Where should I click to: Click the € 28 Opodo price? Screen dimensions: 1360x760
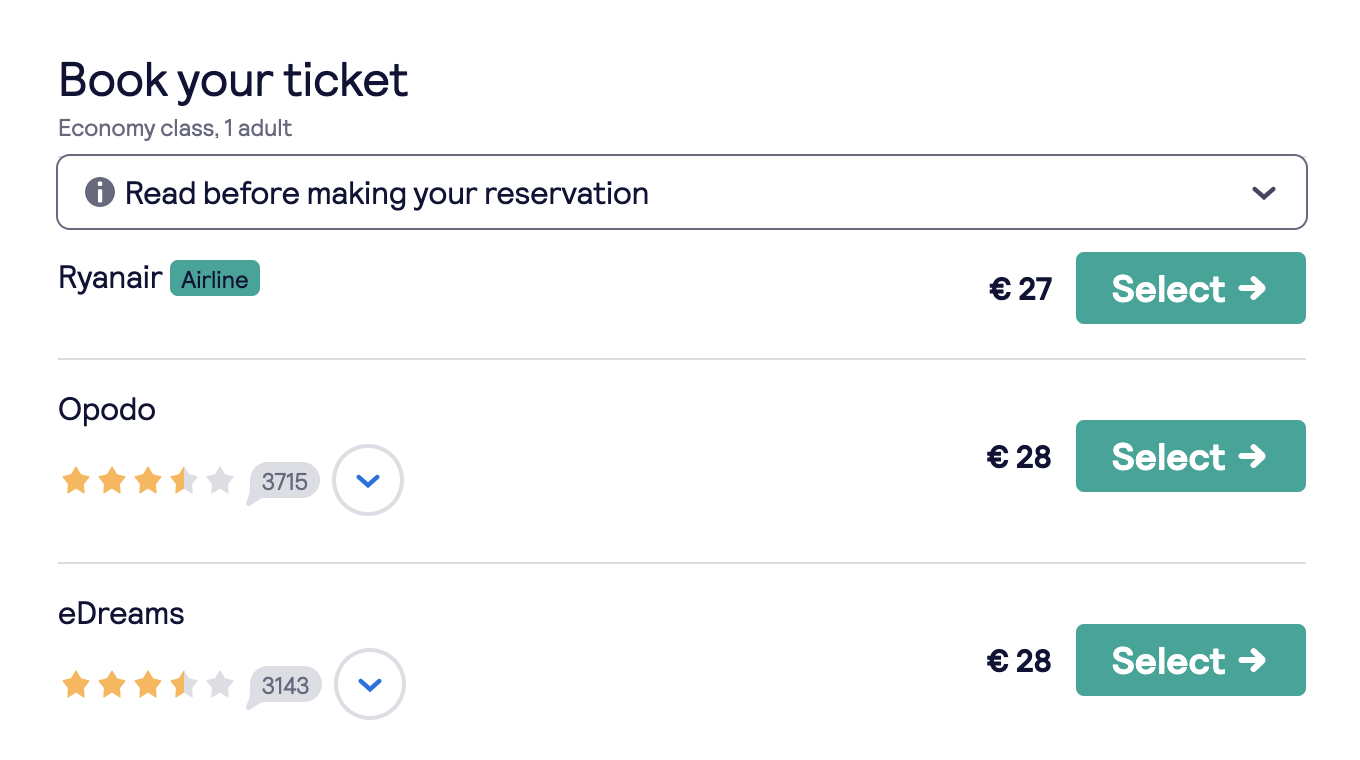click(x=1019, y=457)
